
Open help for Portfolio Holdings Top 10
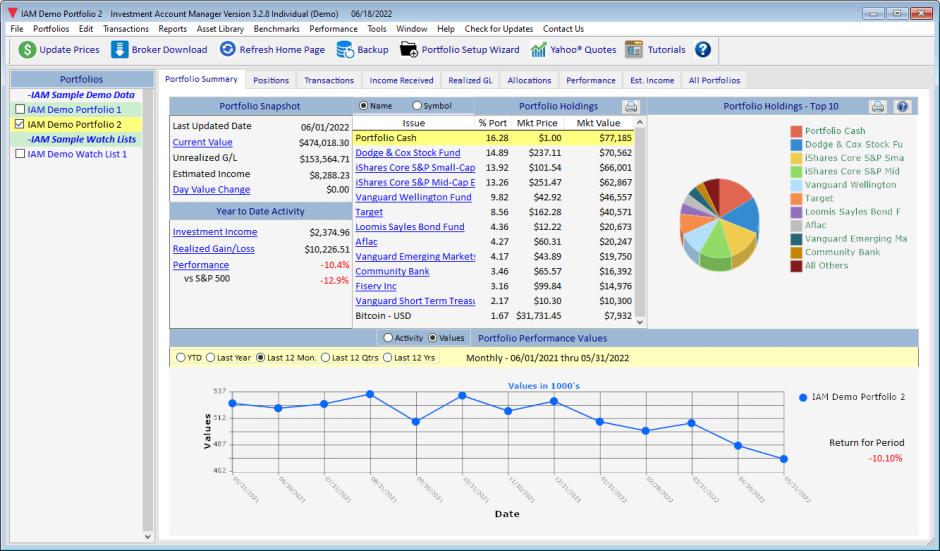[x=902, y=106]
